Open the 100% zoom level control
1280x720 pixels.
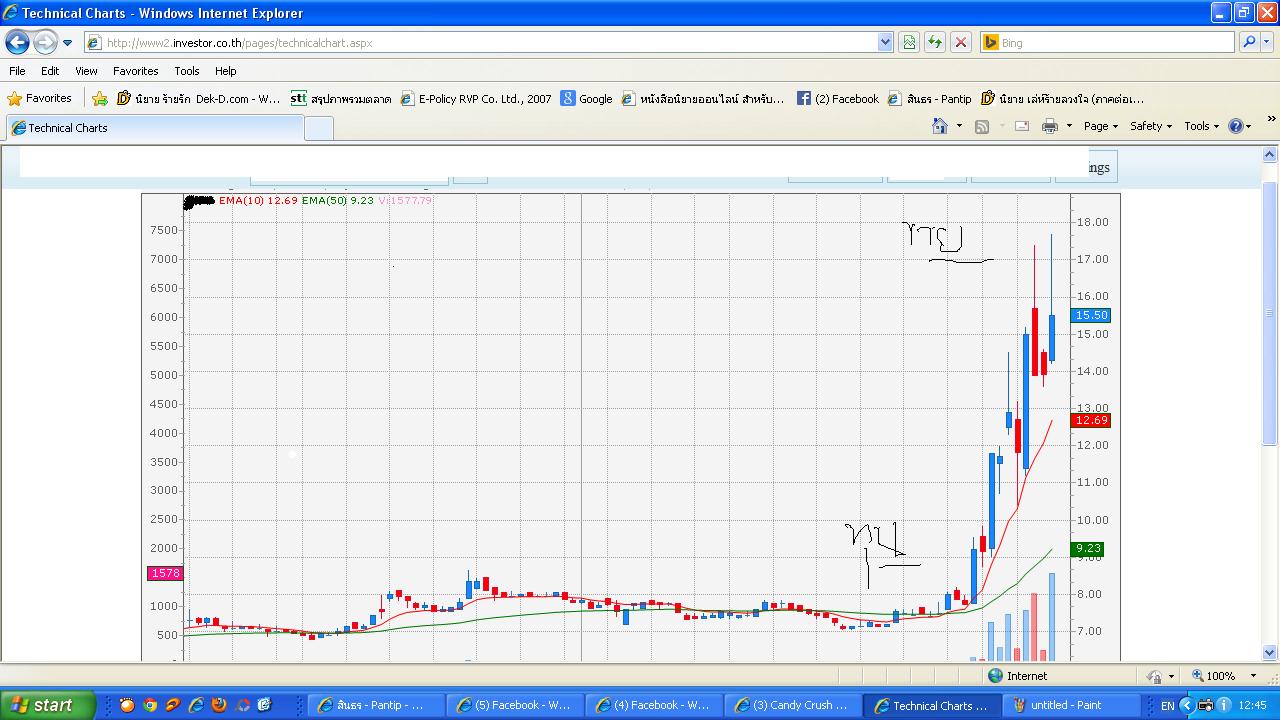point(1225,676)
